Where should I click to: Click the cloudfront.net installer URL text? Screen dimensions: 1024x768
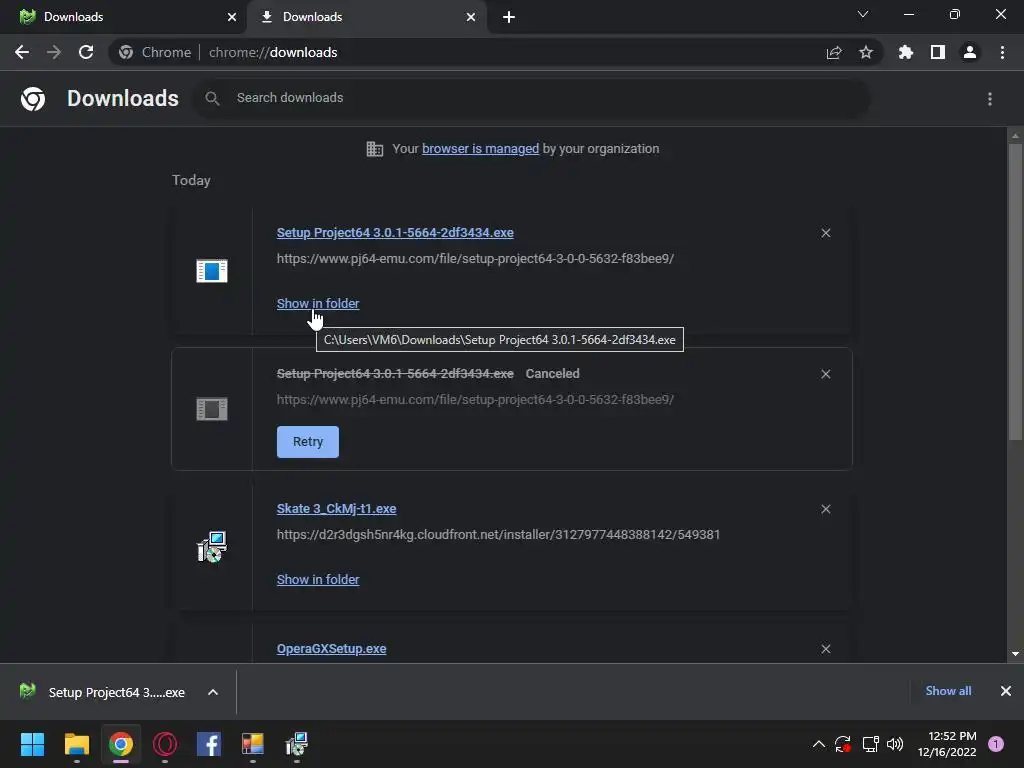point(498,535)
